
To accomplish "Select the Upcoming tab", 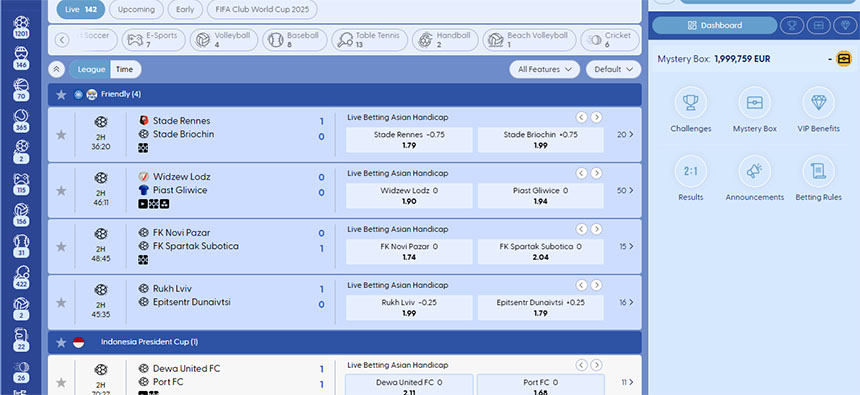I will (136, 9).
